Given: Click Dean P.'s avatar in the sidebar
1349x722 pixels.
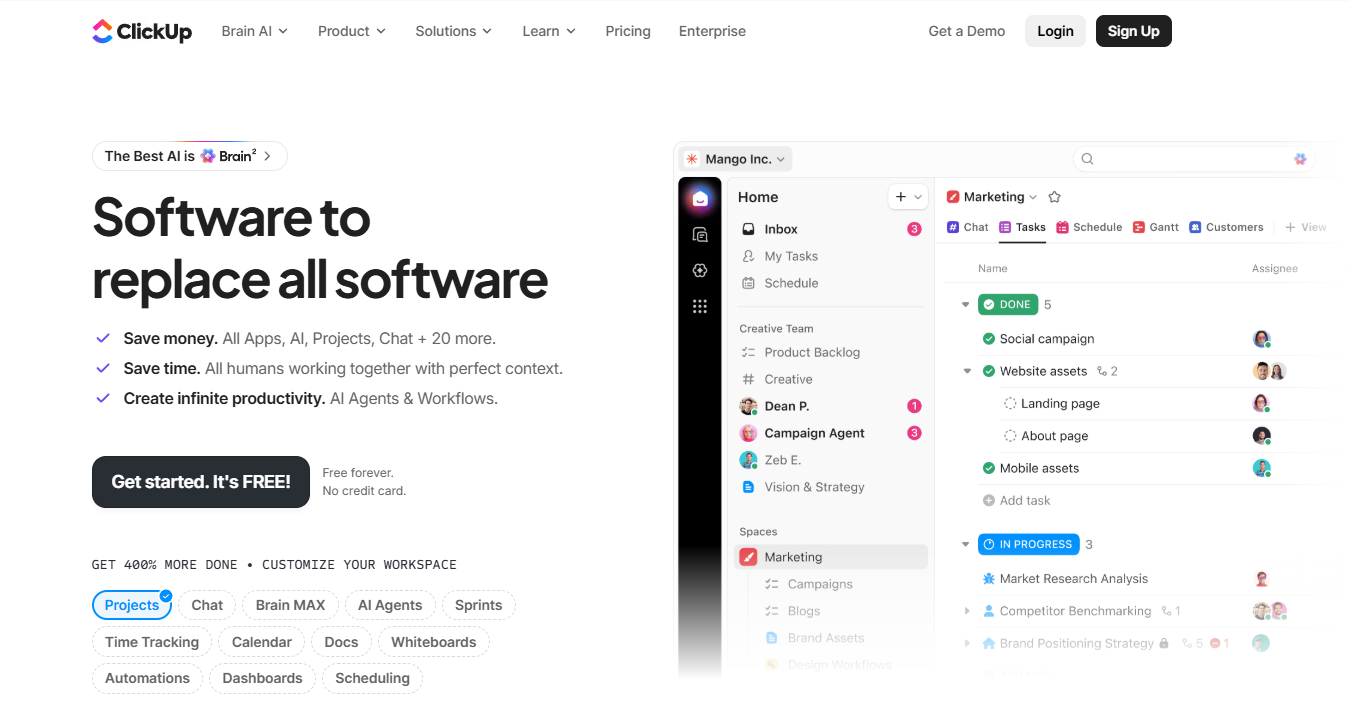Looking at the screenshot, I should [x=748, y=406].
